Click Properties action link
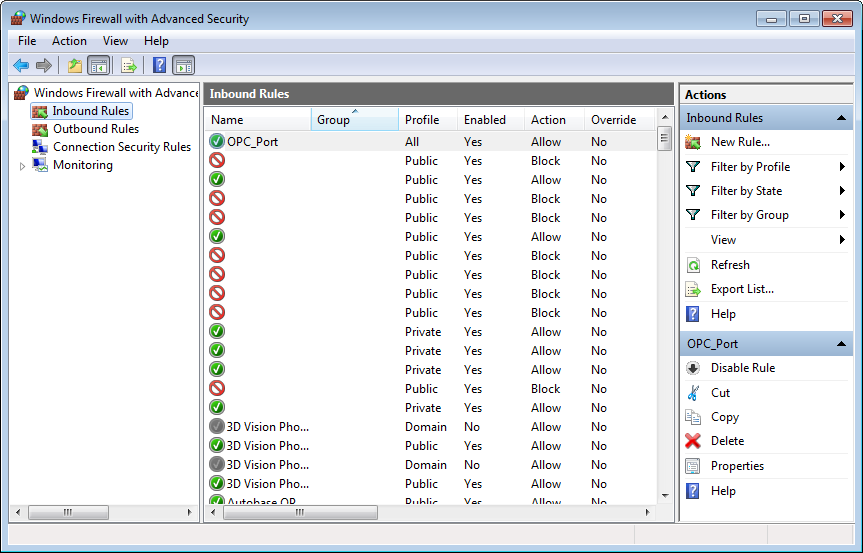The image size is (863, 553). pyautogui.click(x=738, y=466)
